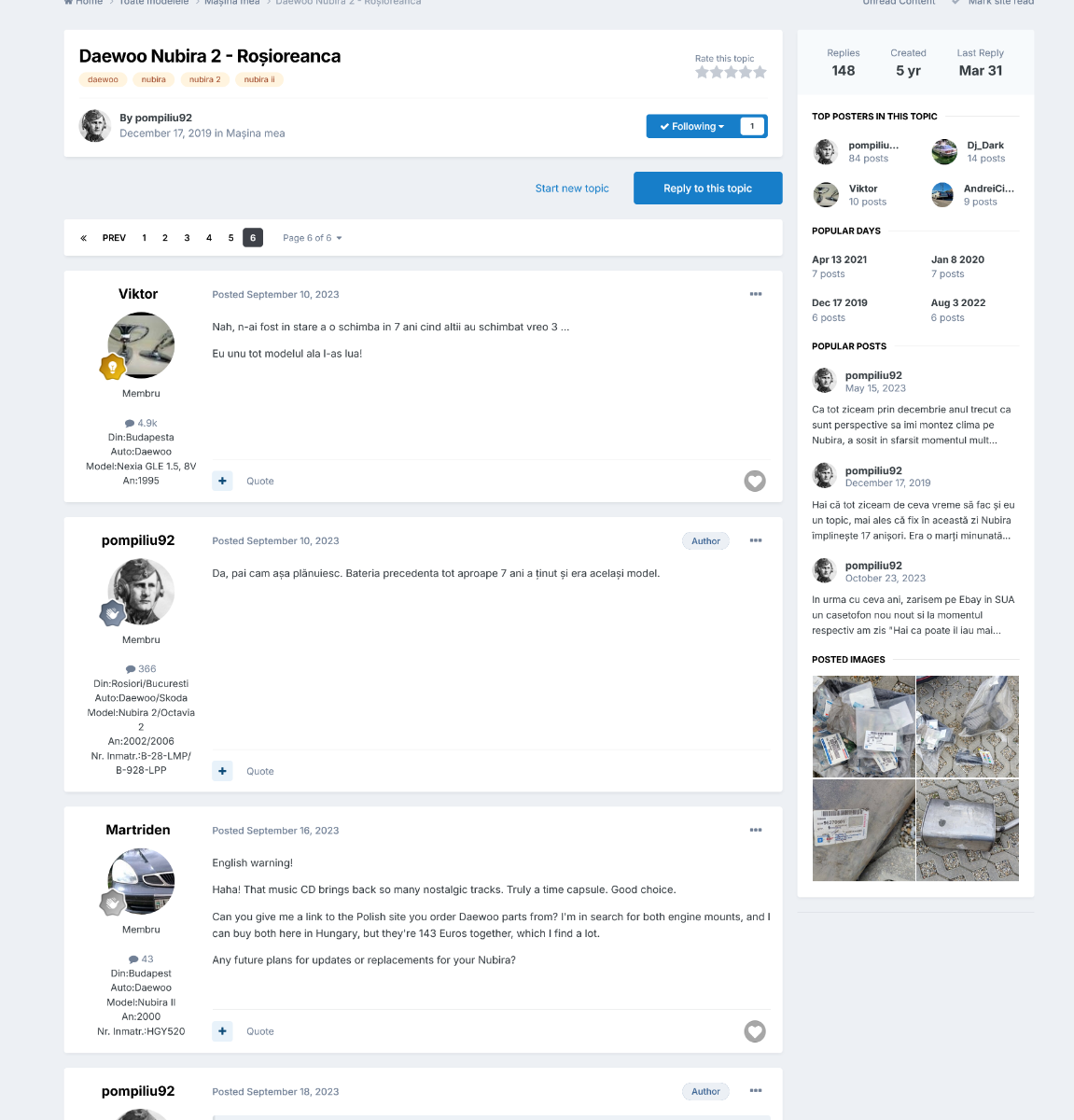Open the muffler posted image thumbnail
Viewport: 1074px width, 1120px height.
coord(968,831)
